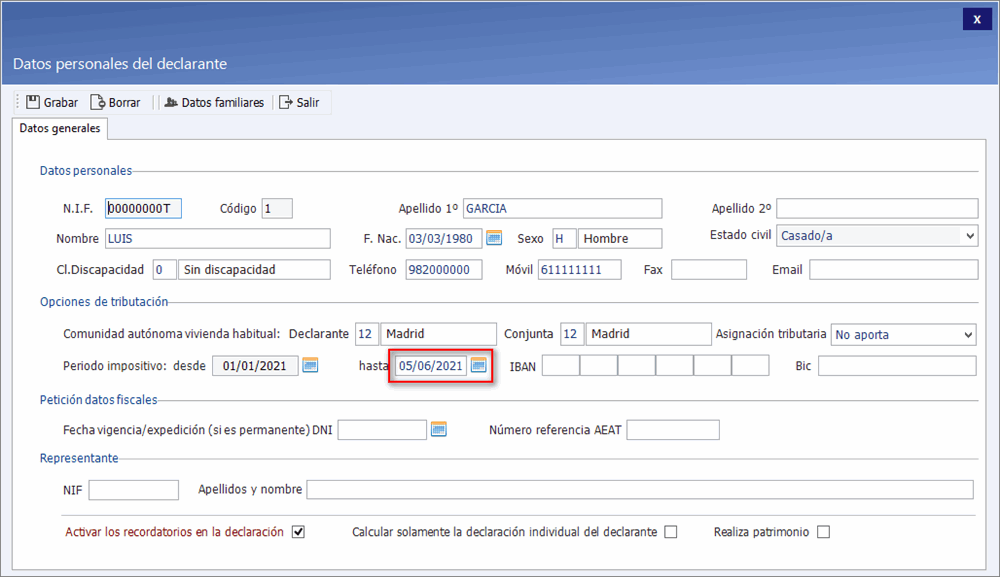The image size is (1000, 577).
Task: Select the Datos generales tab
Action: coord(60,129)
